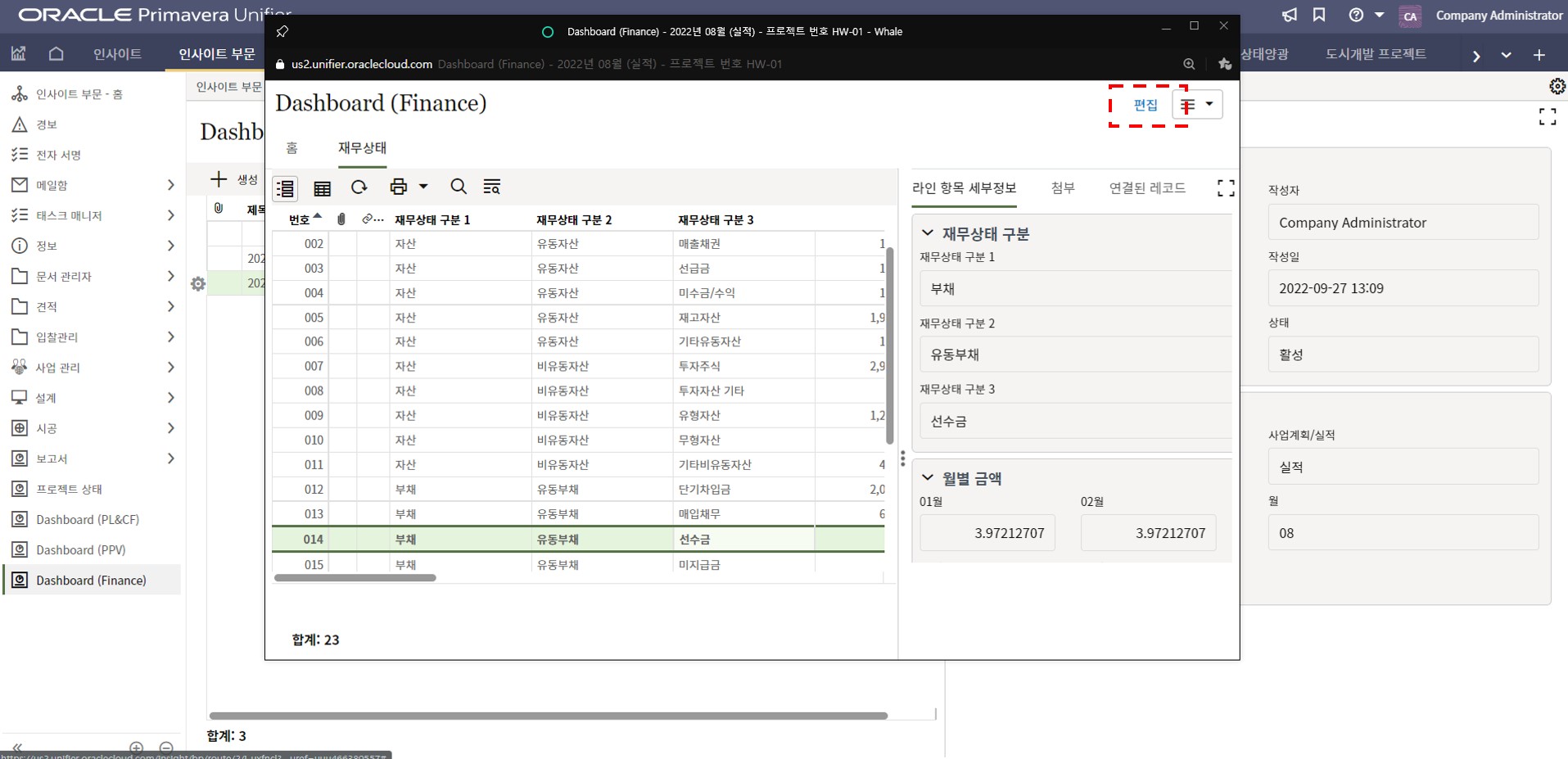
Task: Collapse the 월별 금액 section
Action: [928, 478]
